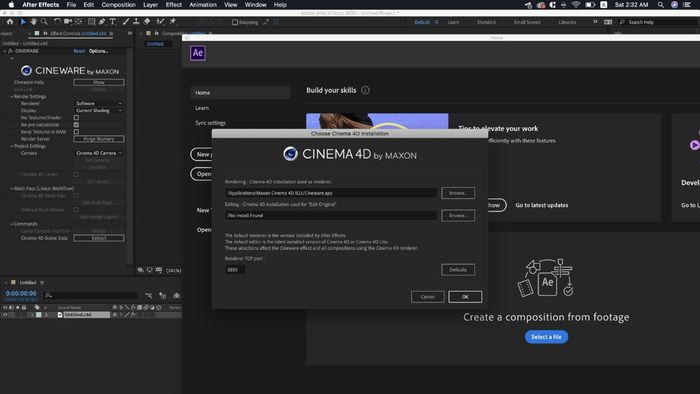700x394 pixels.
Task: Collapse the CINEWARE effect twirl arrow
Action: click(5, 51)
